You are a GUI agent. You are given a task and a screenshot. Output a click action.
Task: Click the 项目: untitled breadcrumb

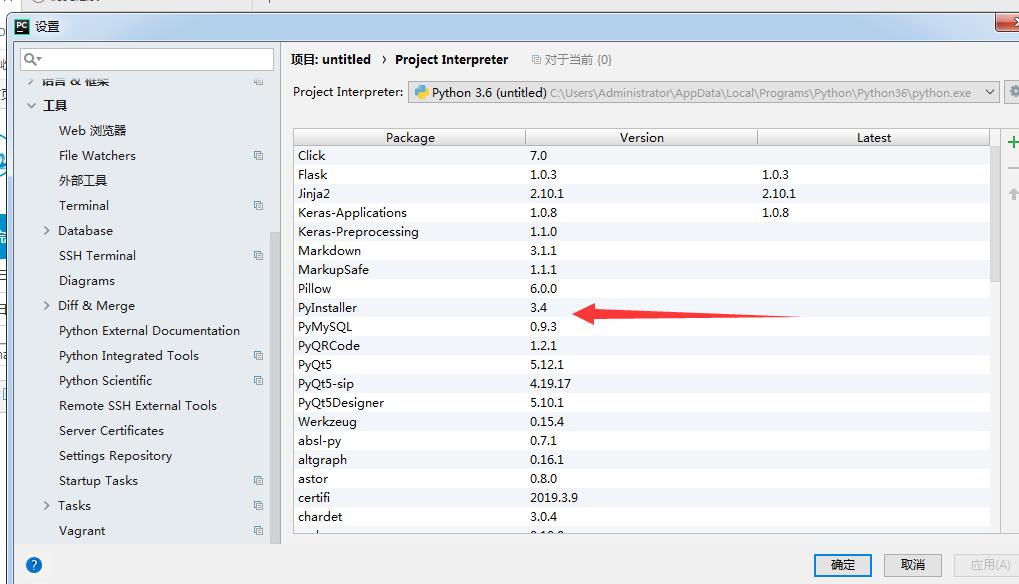pos(331,59)
